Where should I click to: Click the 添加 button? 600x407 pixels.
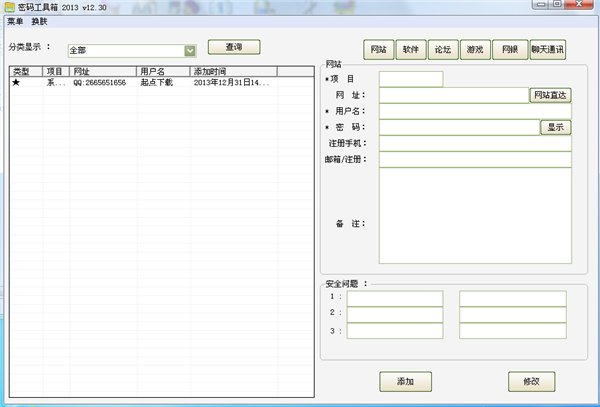tap(406, 381)
